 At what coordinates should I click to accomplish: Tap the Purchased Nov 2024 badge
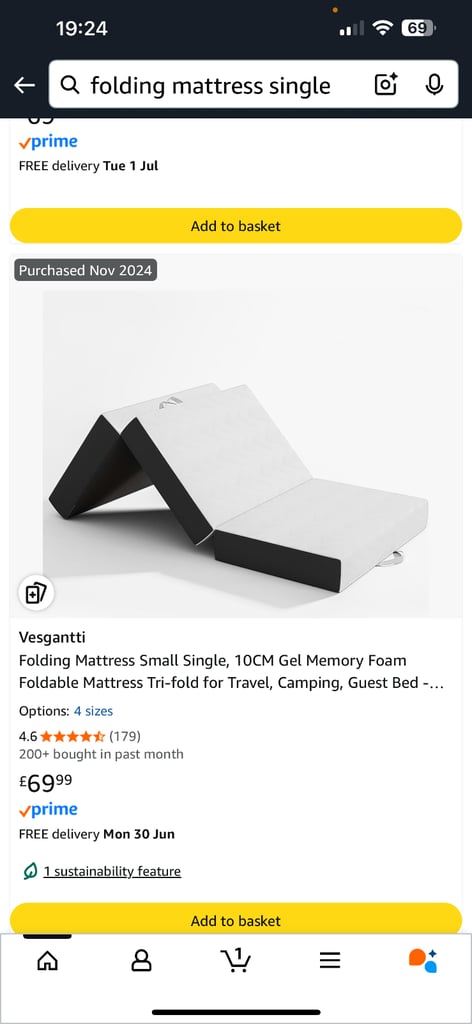click(x=85, y=270)
